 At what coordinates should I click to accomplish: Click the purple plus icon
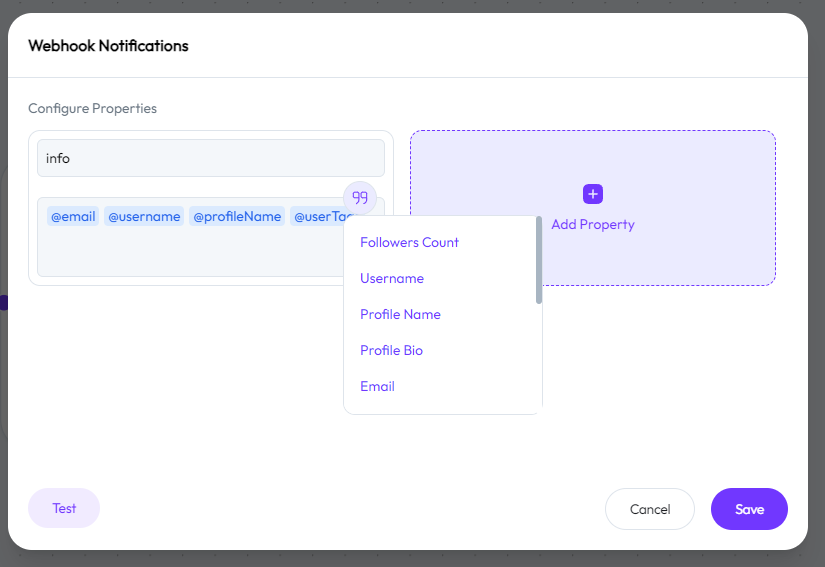pos(592,194)
